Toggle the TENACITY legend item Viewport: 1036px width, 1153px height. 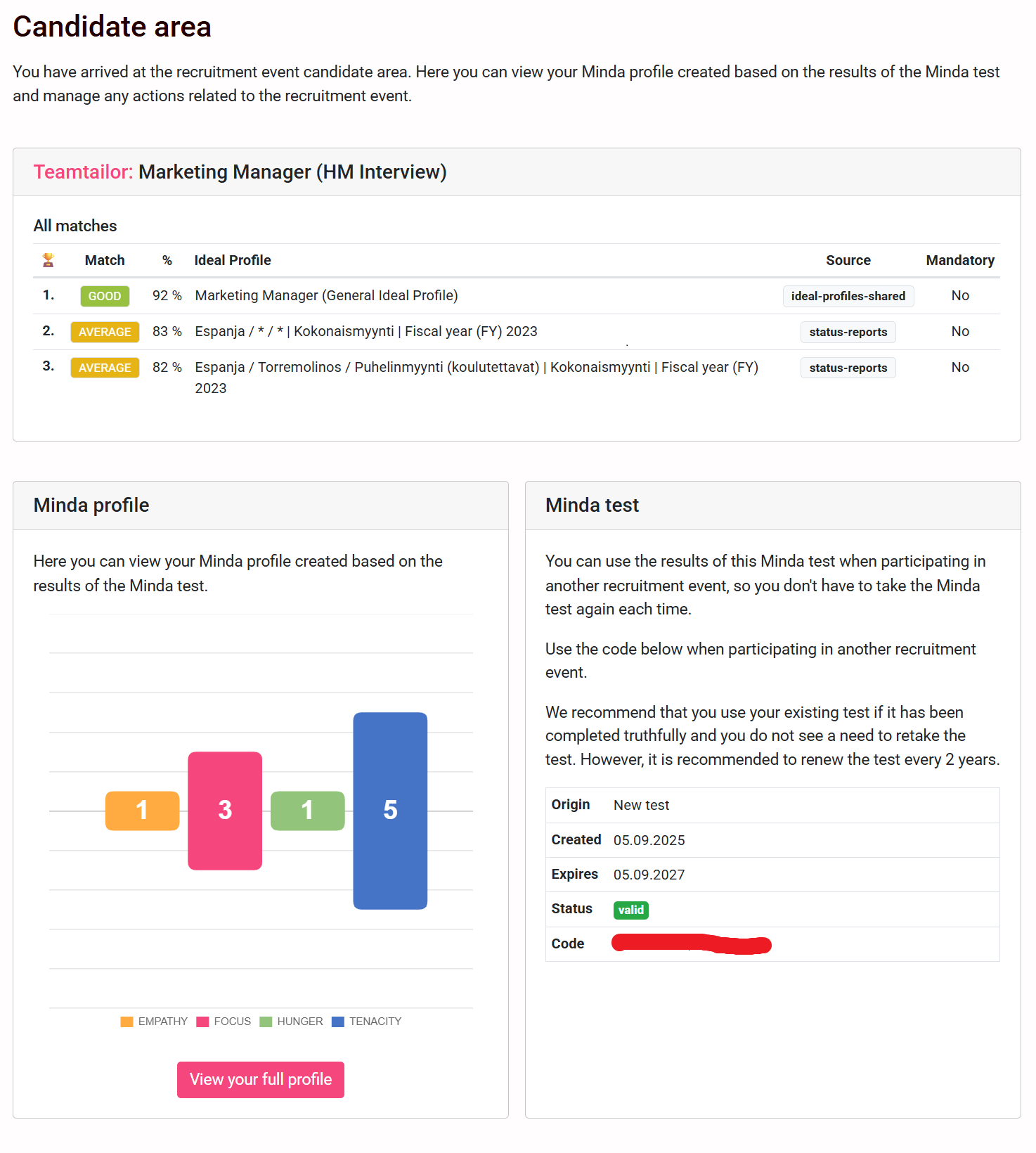point(366,1022)
